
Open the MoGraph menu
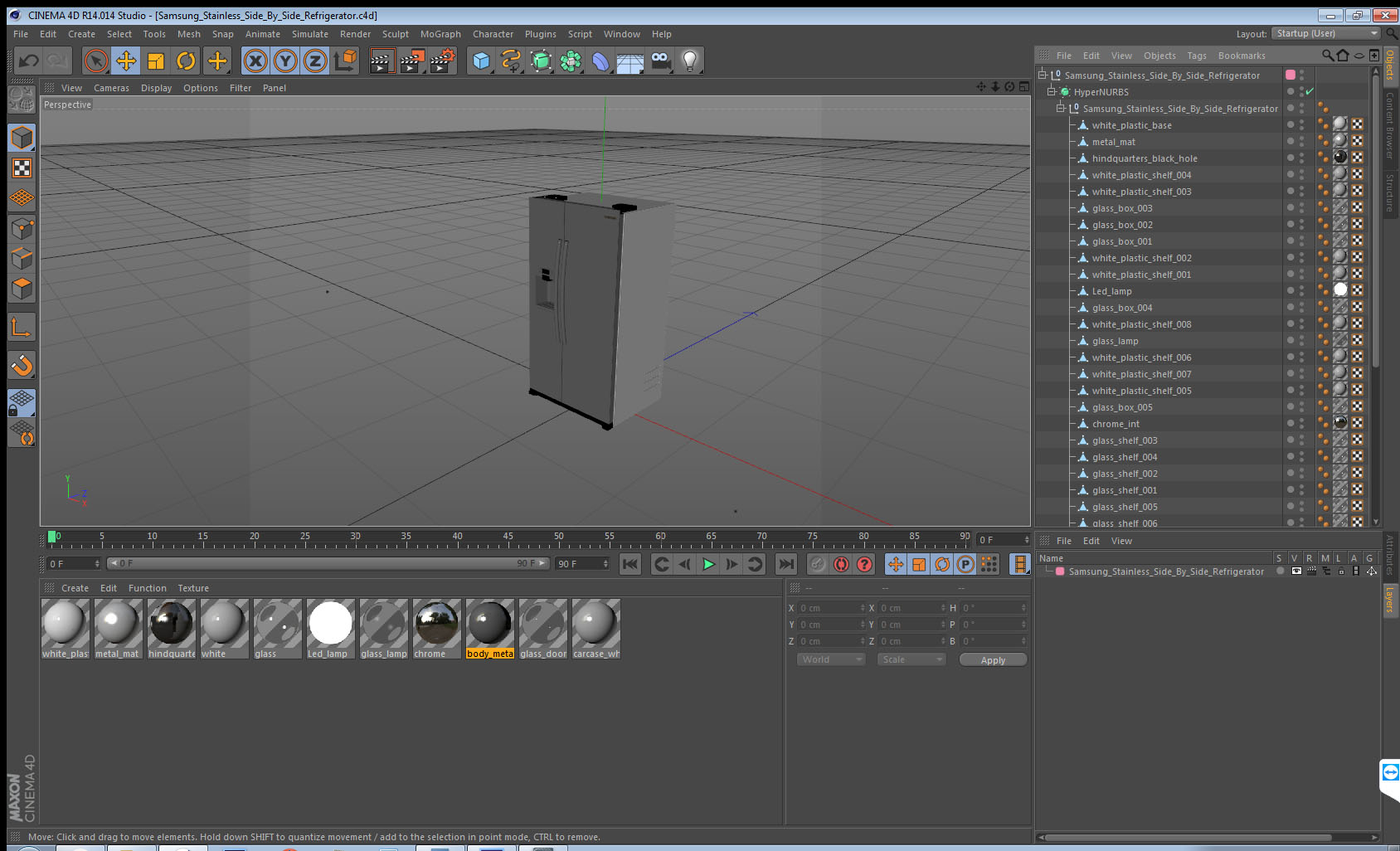440,34
